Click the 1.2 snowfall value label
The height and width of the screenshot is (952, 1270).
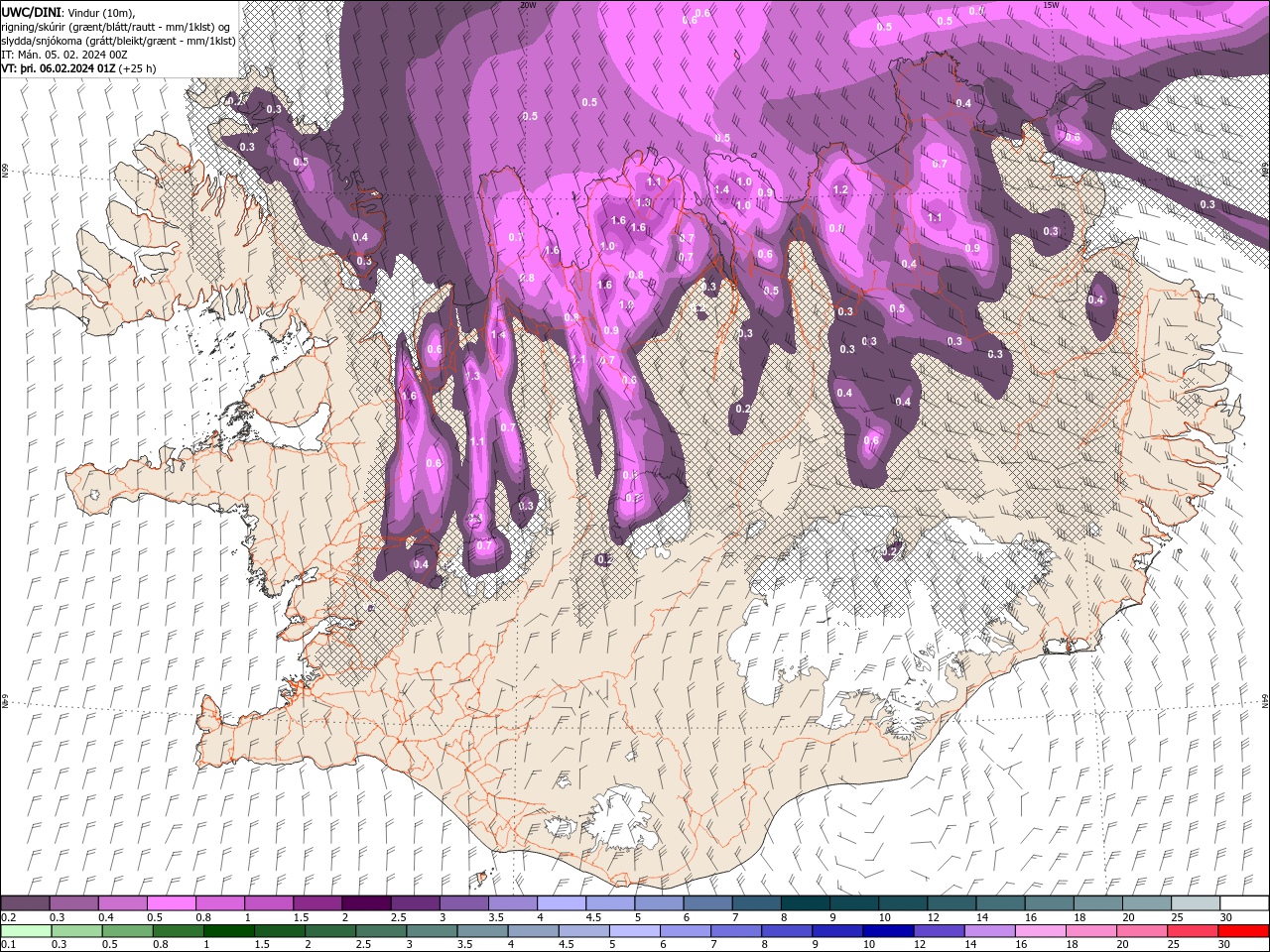point(841,190)
